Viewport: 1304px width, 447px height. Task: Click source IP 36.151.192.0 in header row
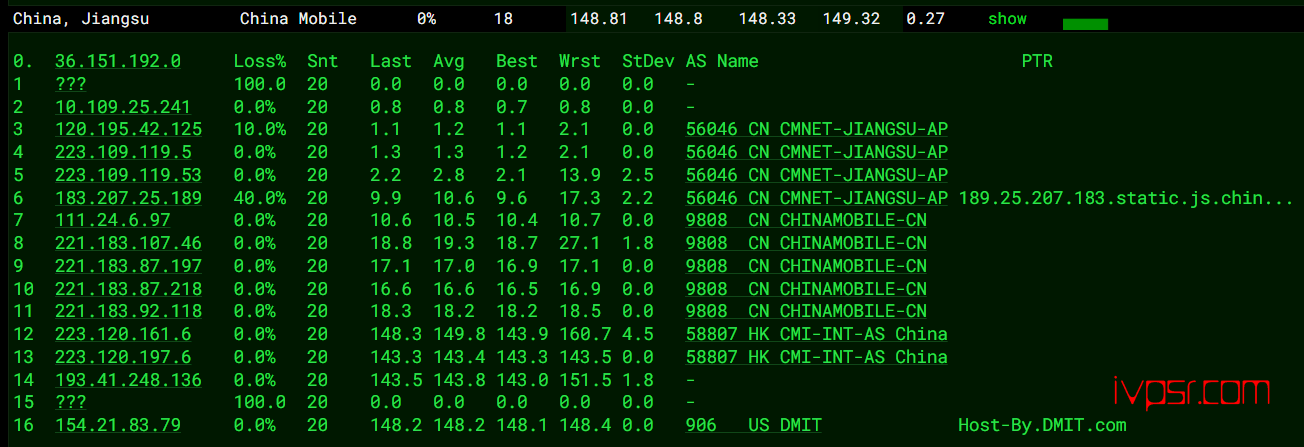click(118, 62)
